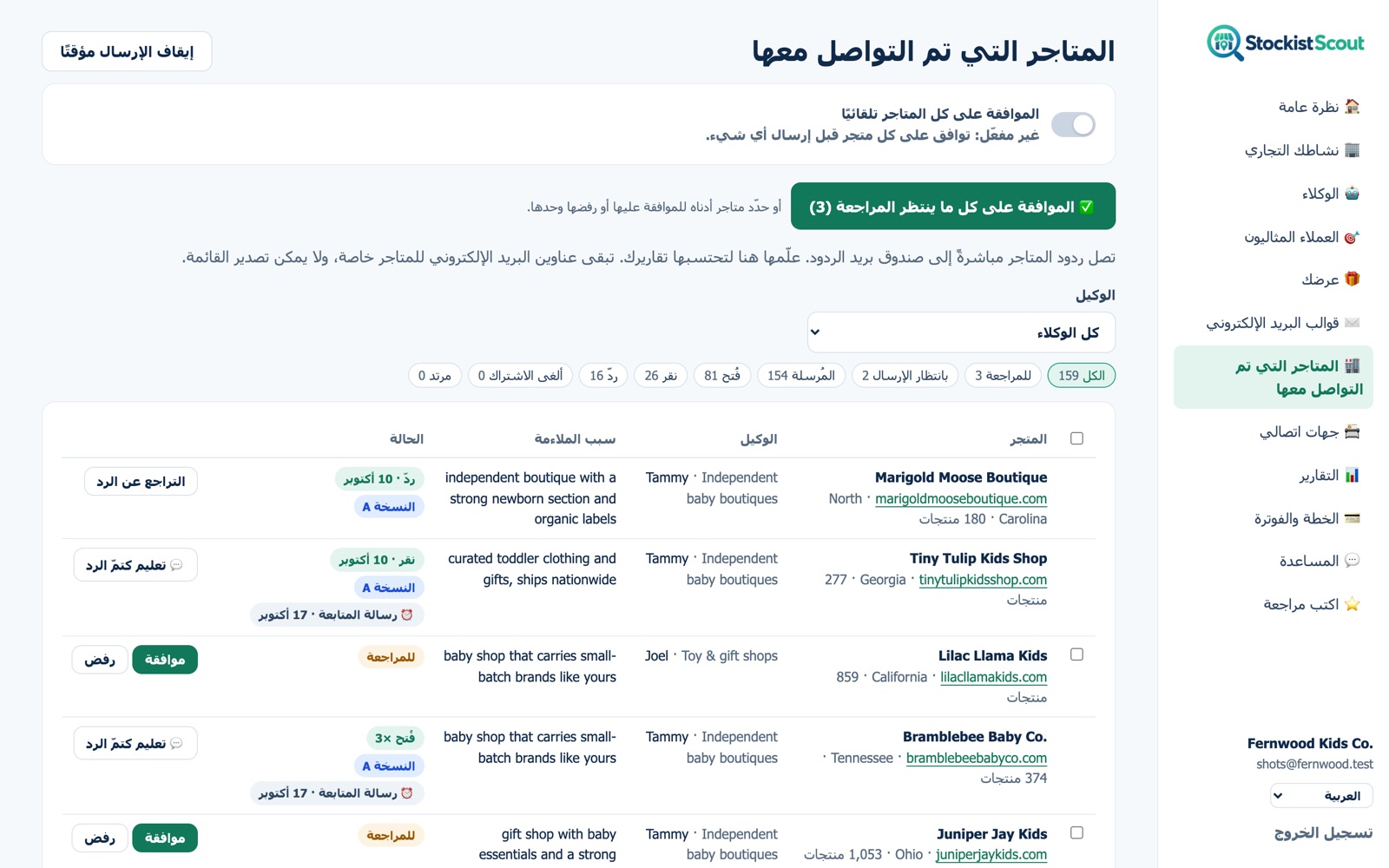Screen dimensions: 1389x868
Task: Click the إيقاف الإرسال مؤقتًا button
Action: 127,51
